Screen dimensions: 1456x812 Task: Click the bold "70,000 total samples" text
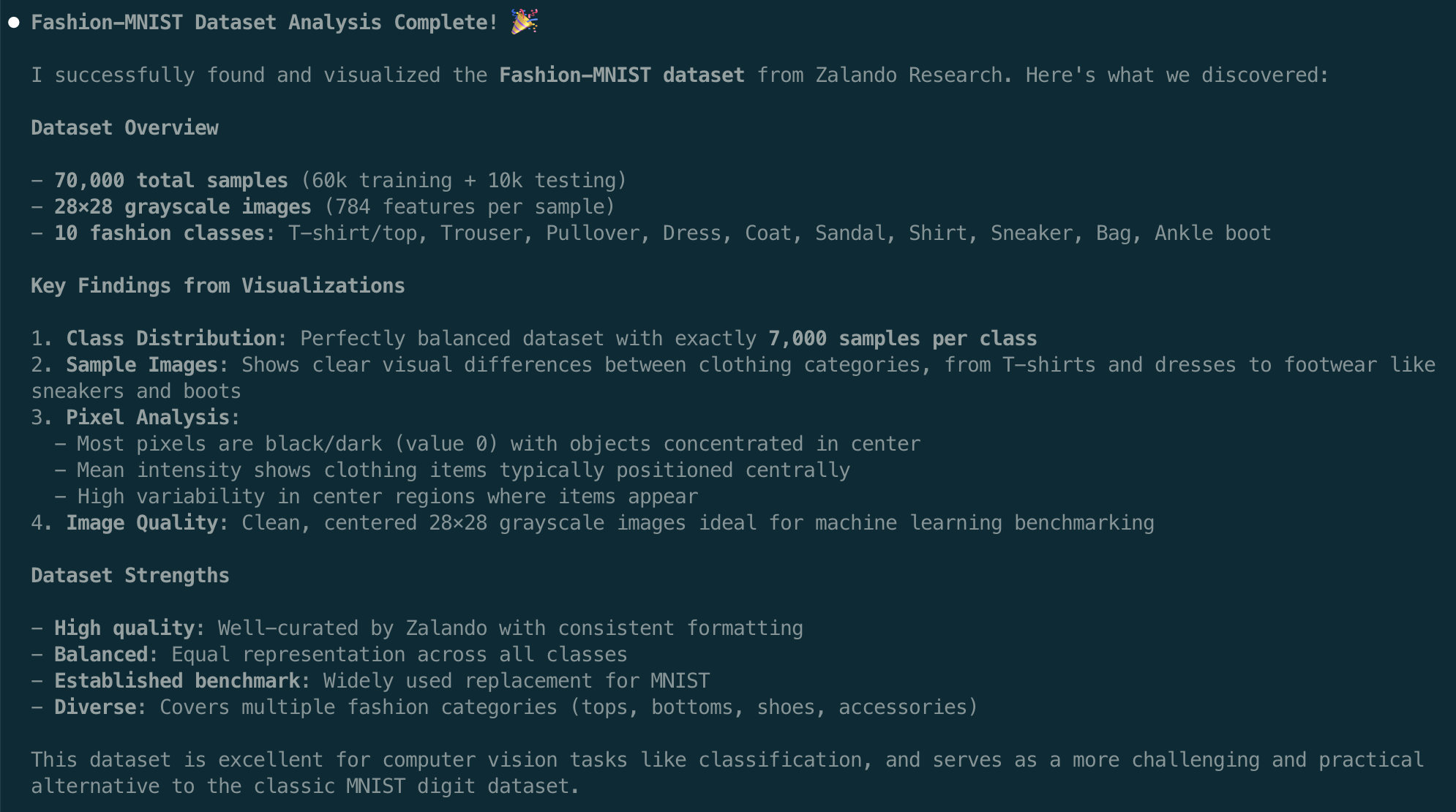[170, 181]
